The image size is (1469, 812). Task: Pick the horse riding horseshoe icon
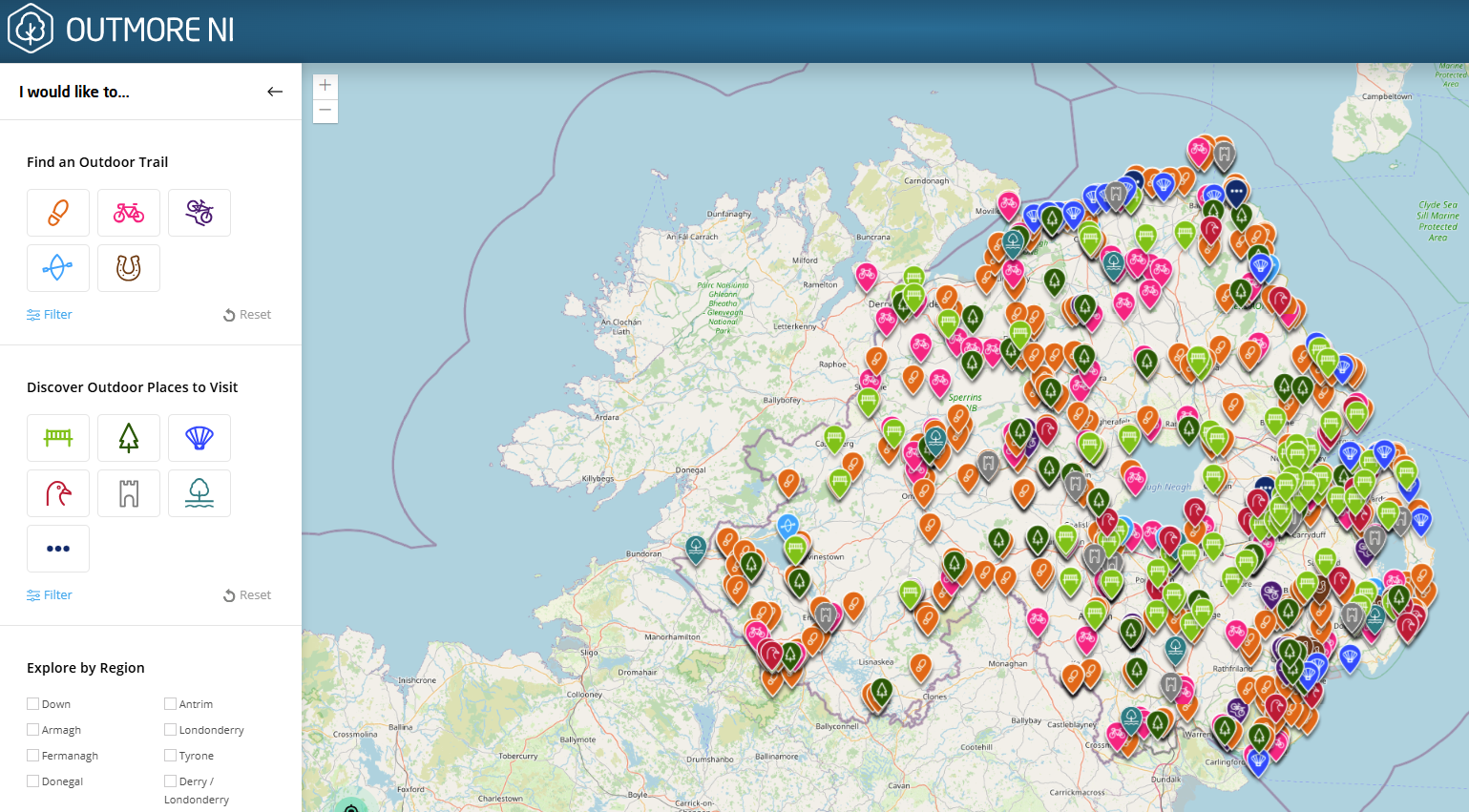pyautogui.click(x=129, y=268)
